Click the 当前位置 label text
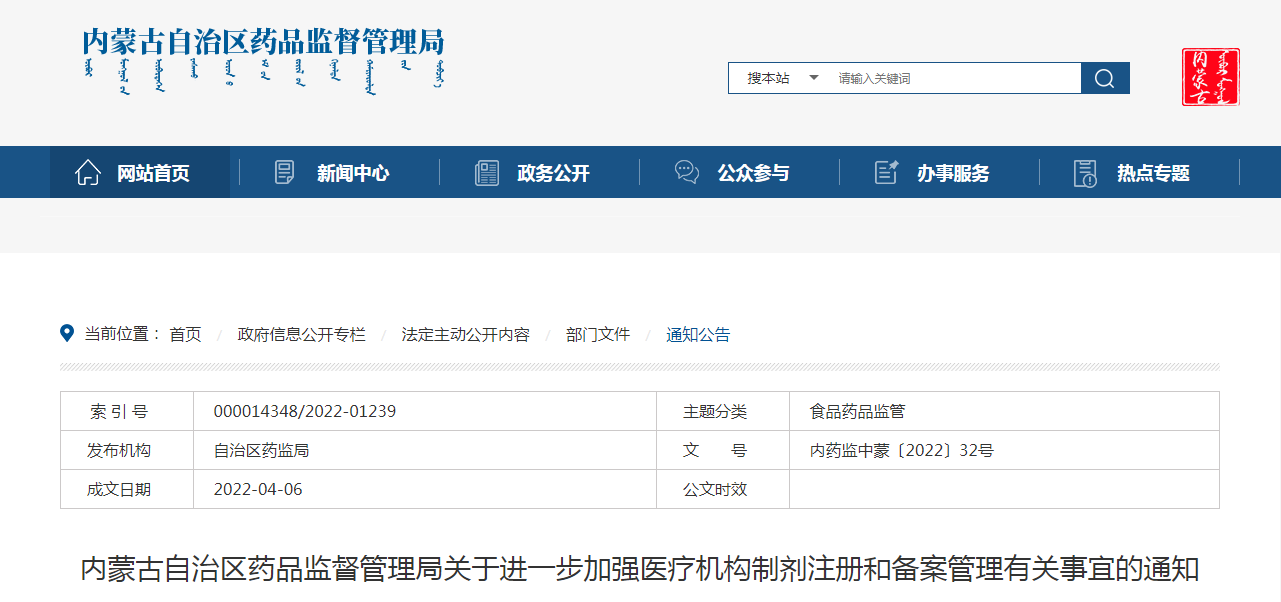 [x=123, y=335]
